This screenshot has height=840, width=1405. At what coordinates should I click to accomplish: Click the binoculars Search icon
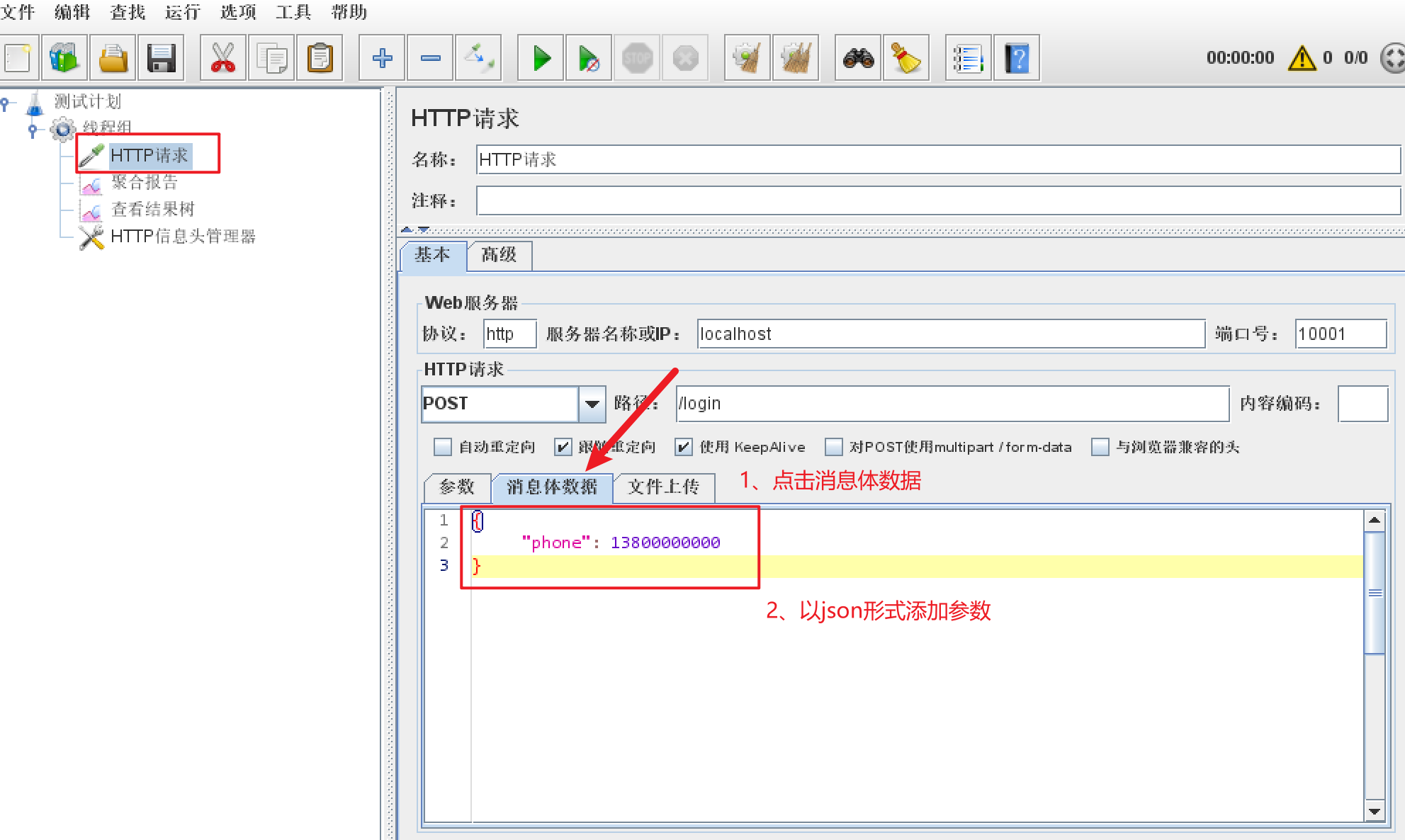click(x=858, y=58)
